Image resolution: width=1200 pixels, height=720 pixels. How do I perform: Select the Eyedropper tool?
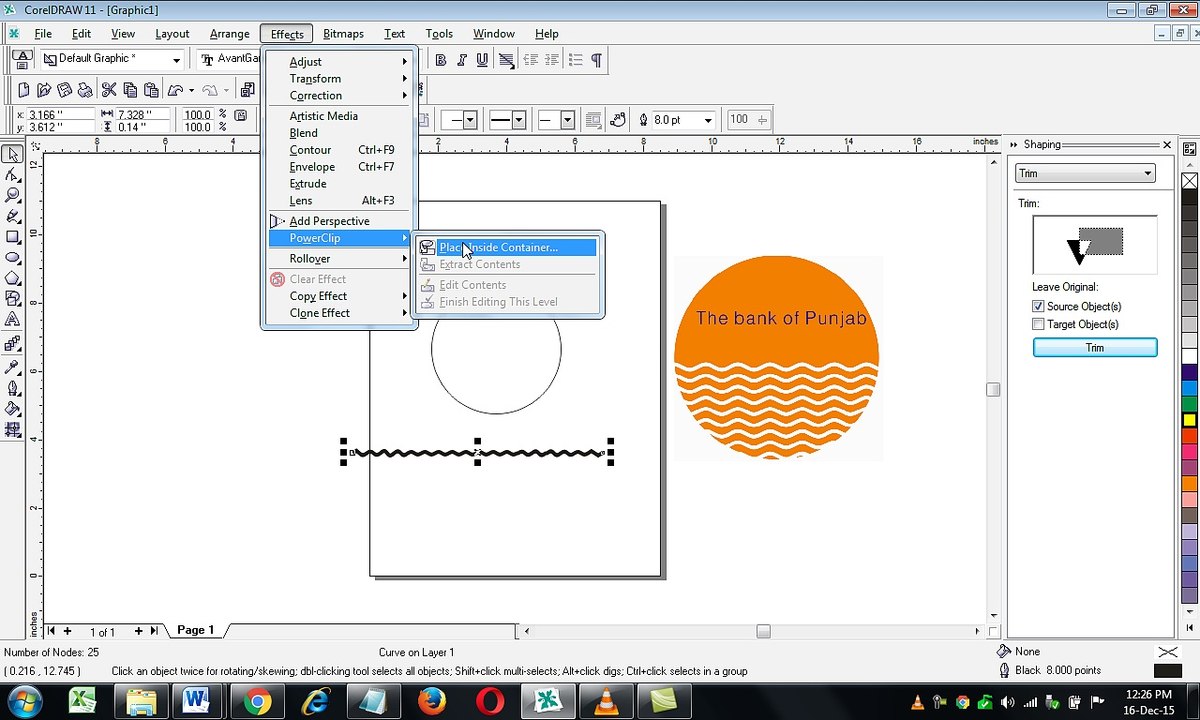pos(13,366)
